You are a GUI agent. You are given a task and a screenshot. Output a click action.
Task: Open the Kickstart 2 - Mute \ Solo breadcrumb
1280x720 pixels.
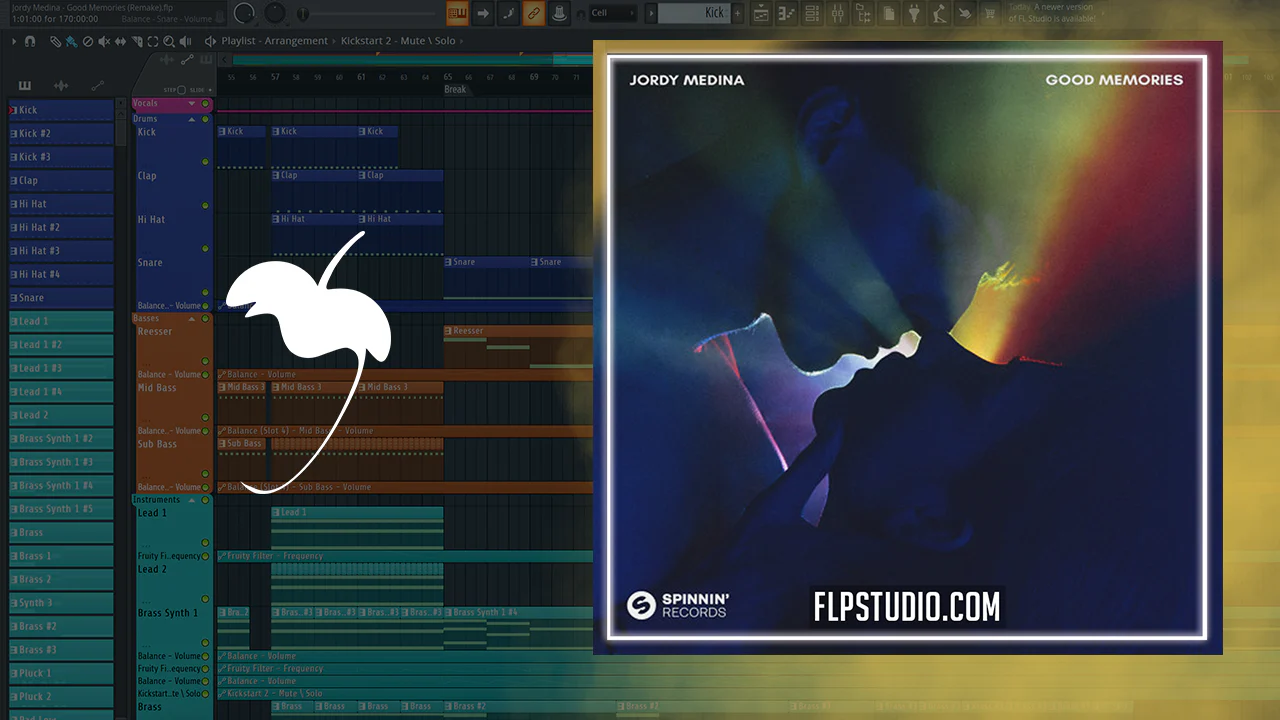pos(397,41)
